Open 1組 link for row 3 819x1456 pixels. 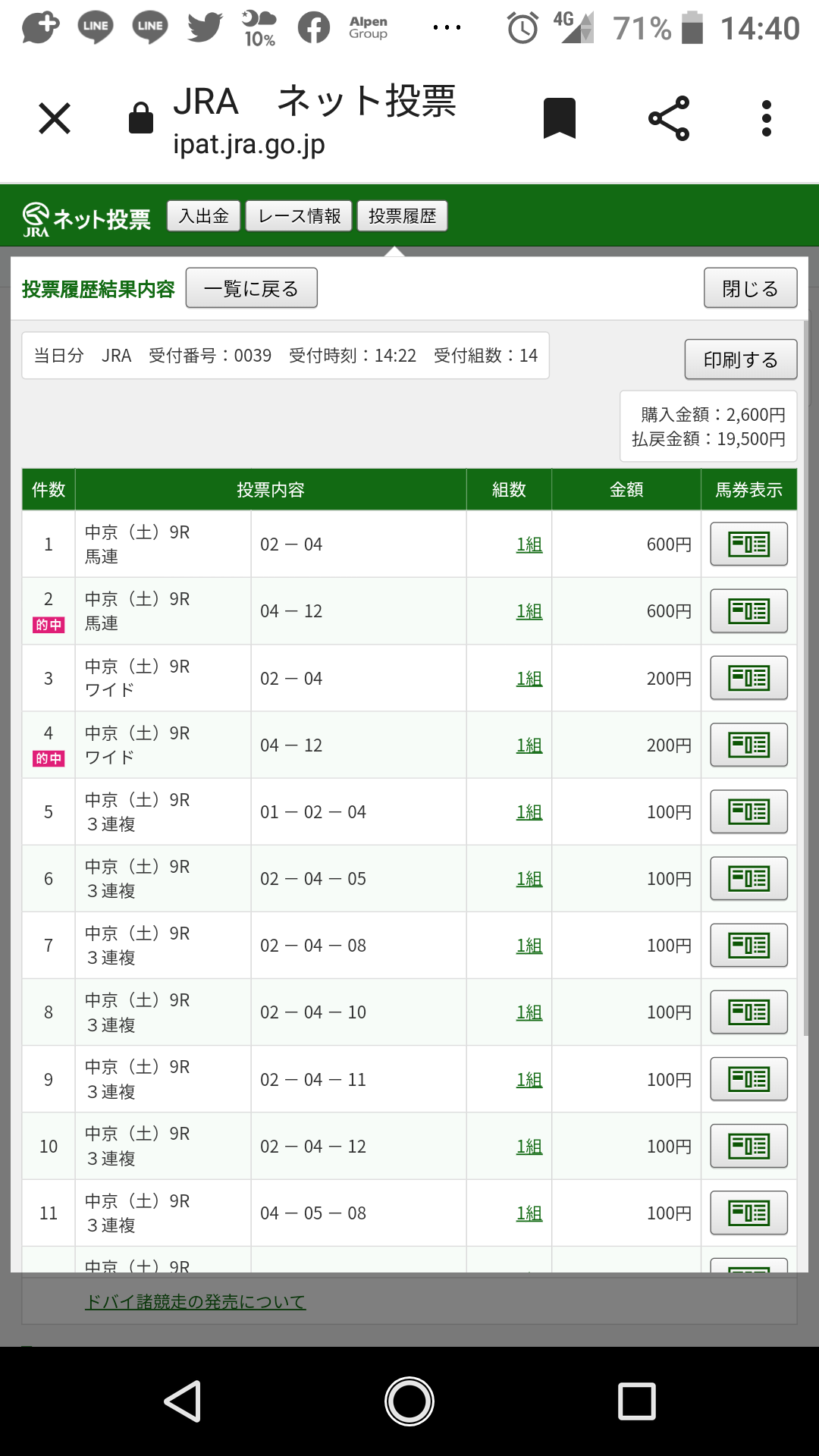click(529, 679)
